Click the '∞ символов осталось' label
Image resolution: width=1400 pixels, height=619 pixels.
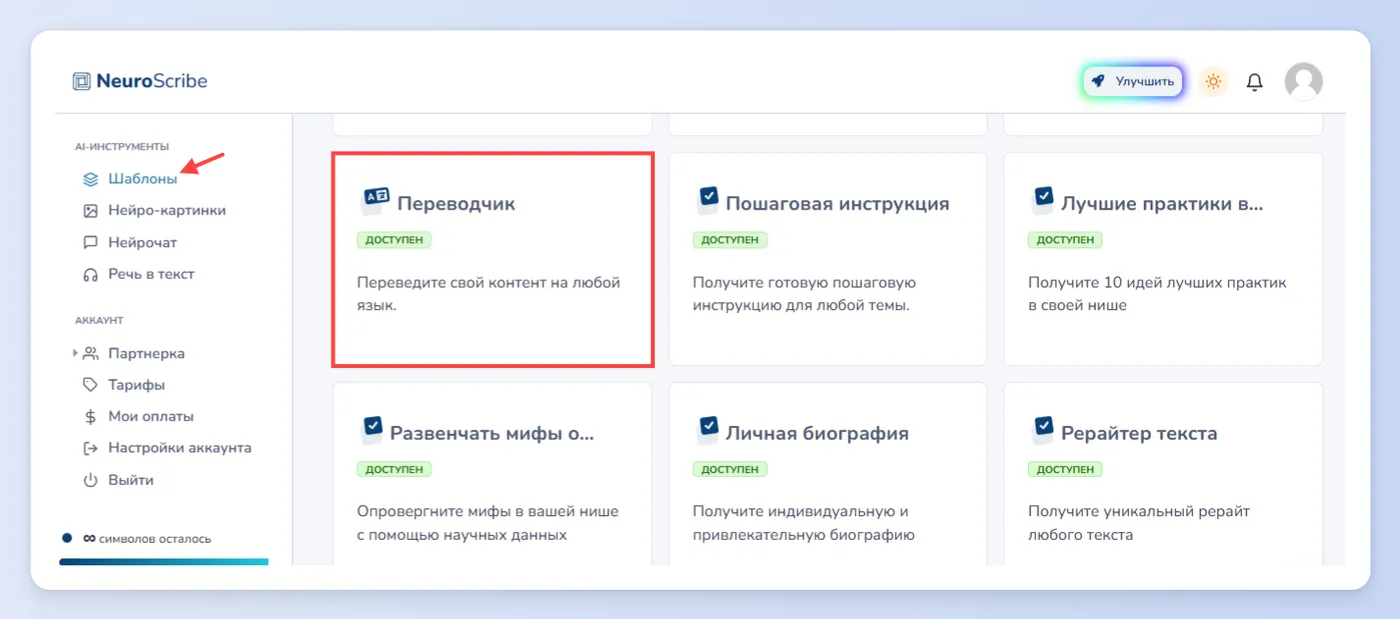(x=146, y=538)
